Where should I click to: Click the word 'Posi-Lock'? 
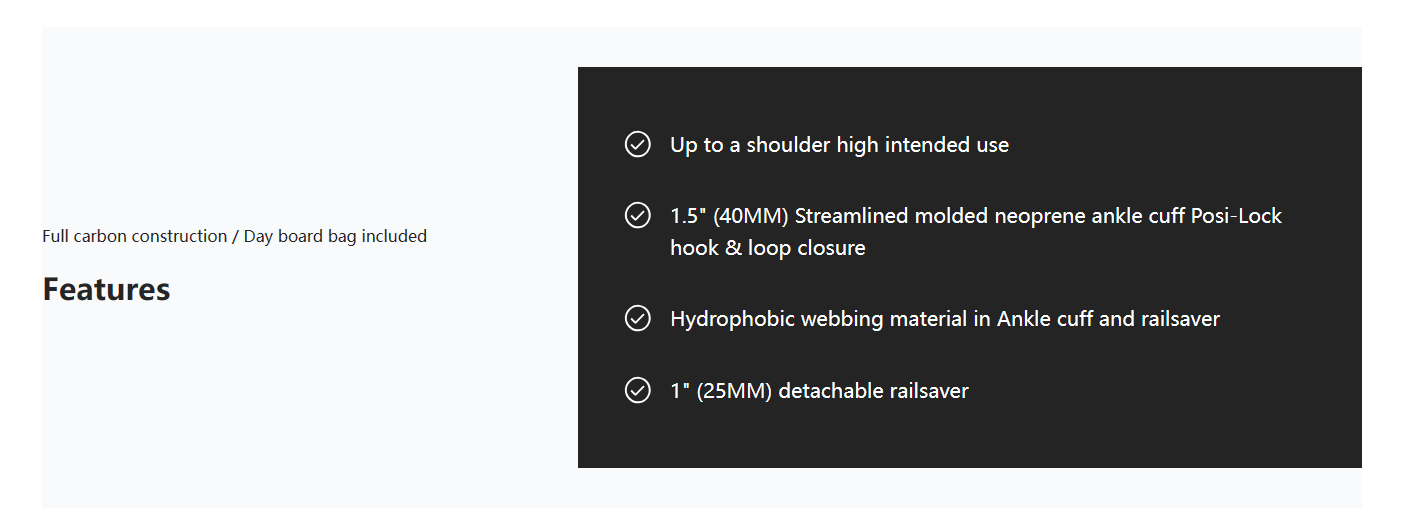[1236, 216]
